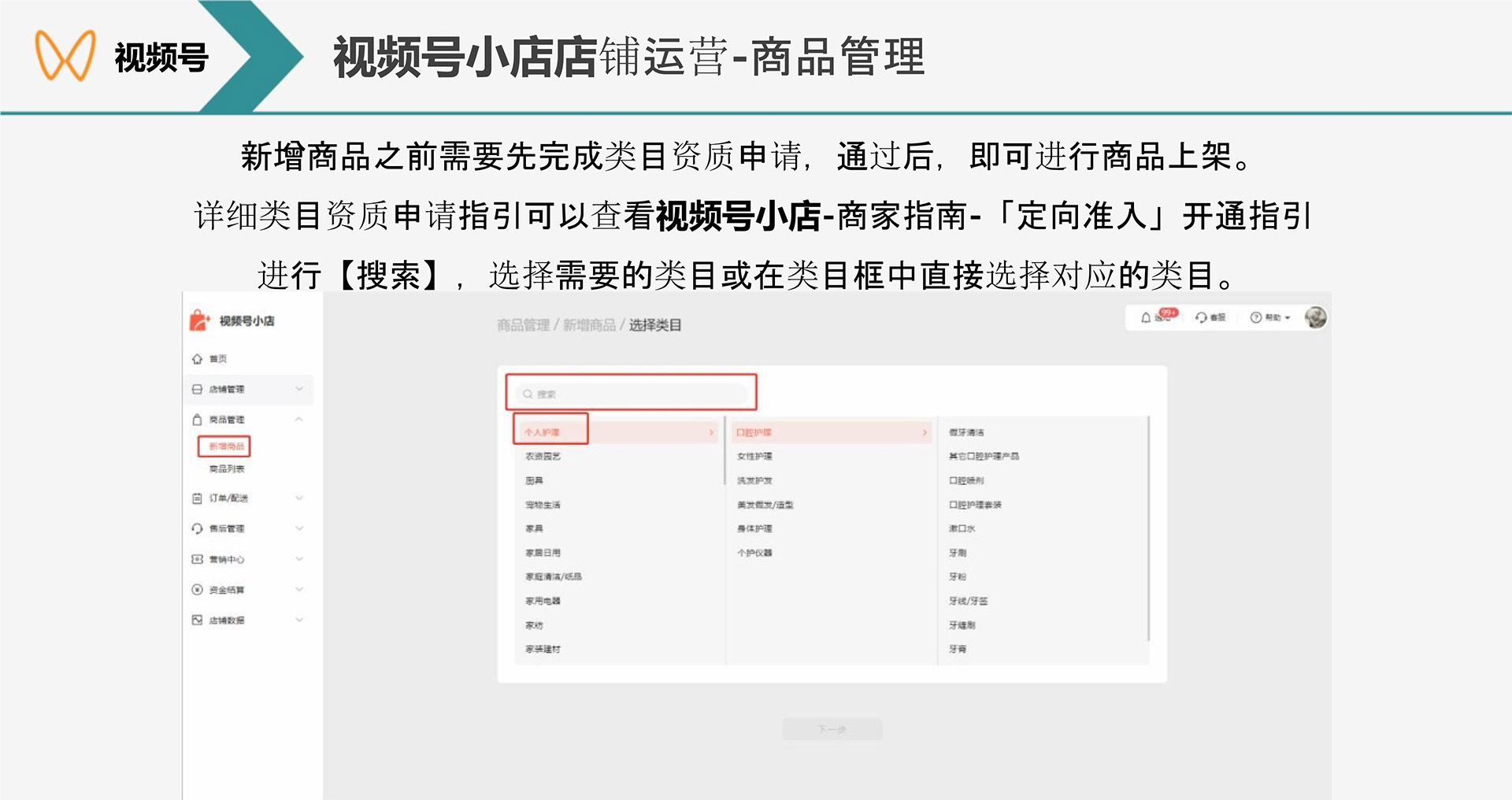Click the category search input field
Viewport: 1512px width, 800px height.
[x=632, y=394]
